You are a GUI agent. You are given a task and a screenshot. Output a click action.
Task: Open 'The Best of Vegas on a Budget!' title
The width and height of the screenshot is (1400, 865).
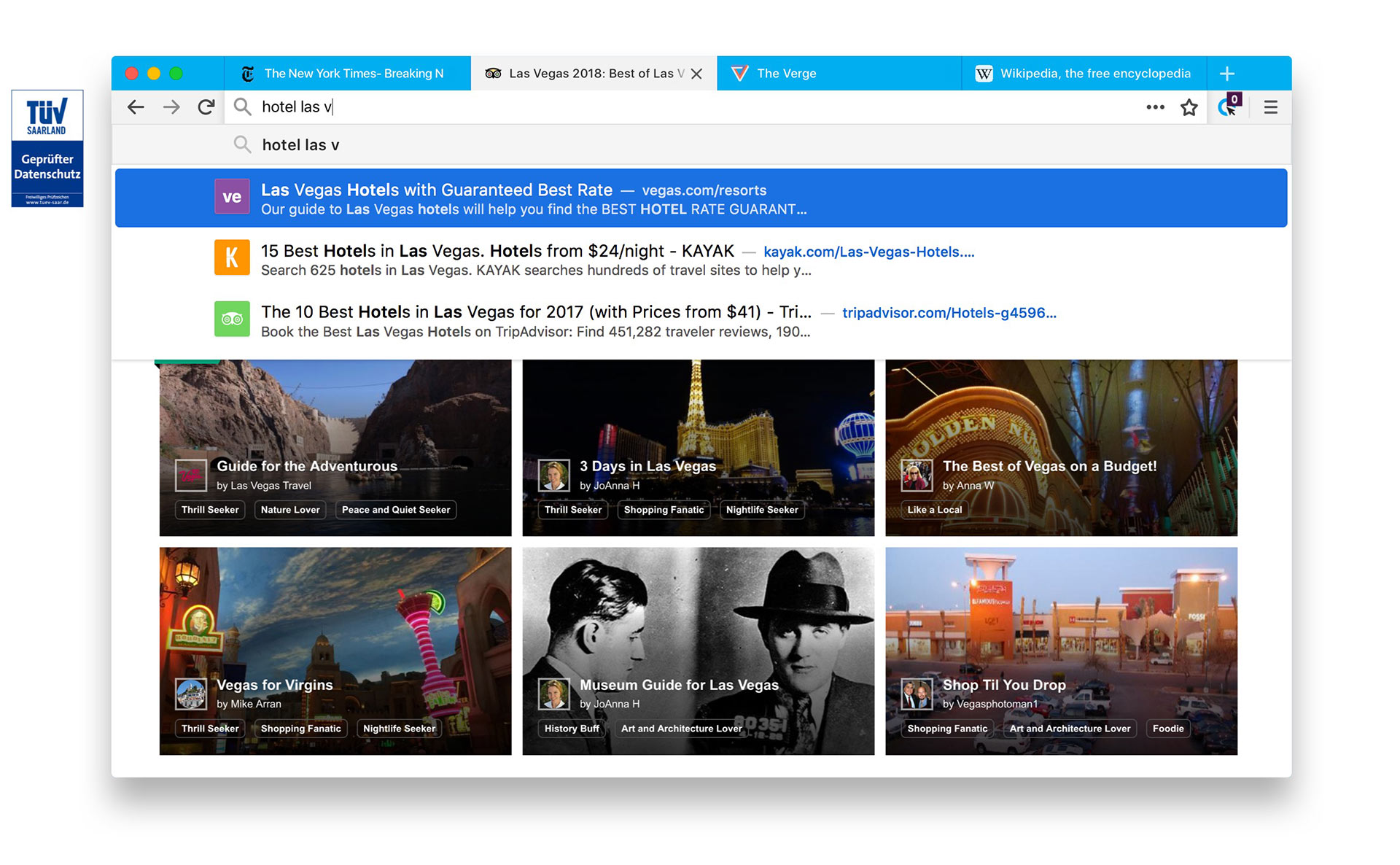pos(1049,466)
